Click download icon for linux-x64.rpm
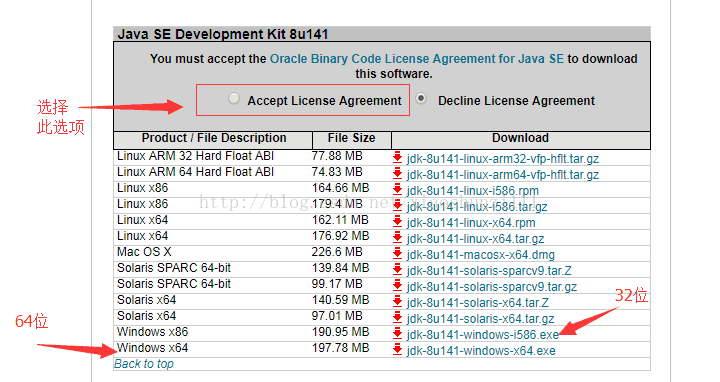 click(x=398, y=222)
